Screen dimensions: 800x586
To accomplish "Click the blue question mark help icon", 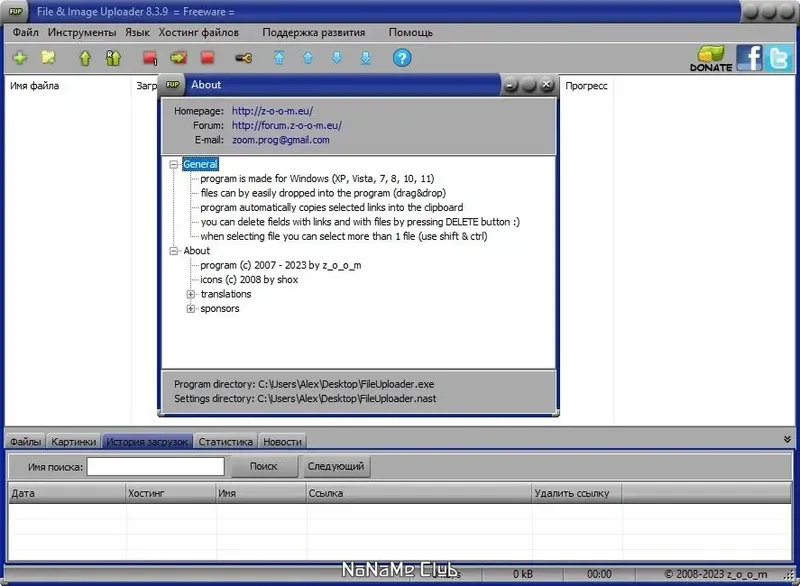I will (402, 58).
